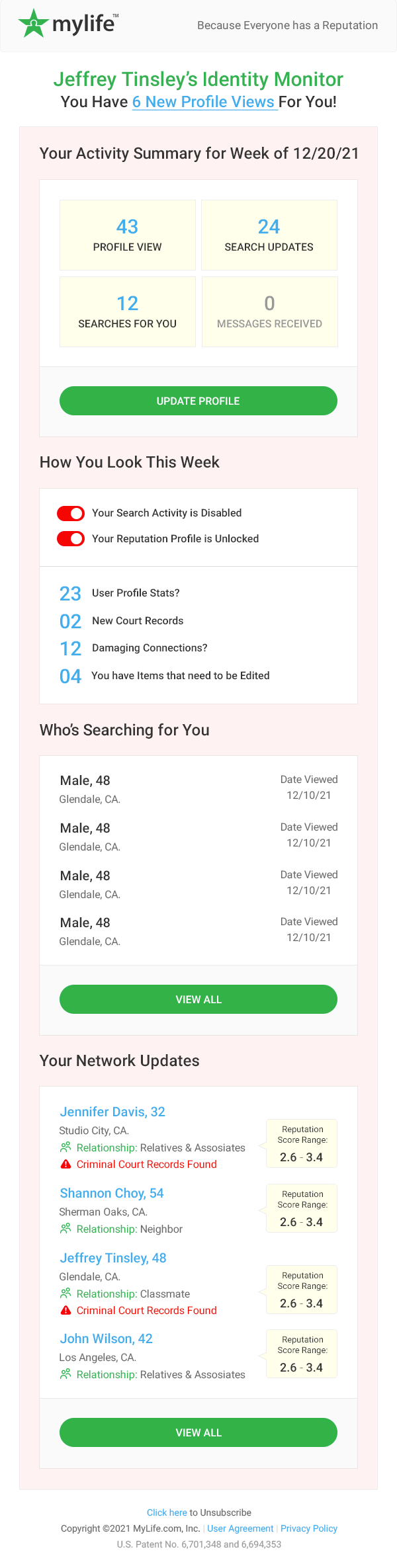
Task: Click the relationship icon under Shannon Choy
Action: click(66, 1228)
